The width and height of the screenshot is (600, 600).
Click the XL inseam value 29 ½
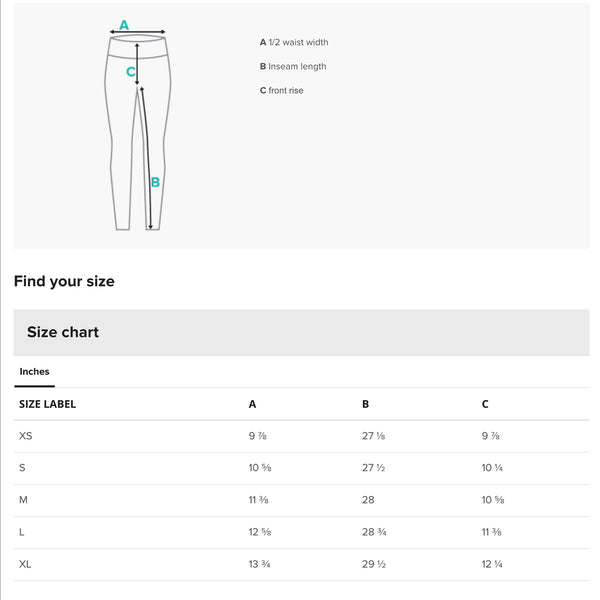click(375, 564)
